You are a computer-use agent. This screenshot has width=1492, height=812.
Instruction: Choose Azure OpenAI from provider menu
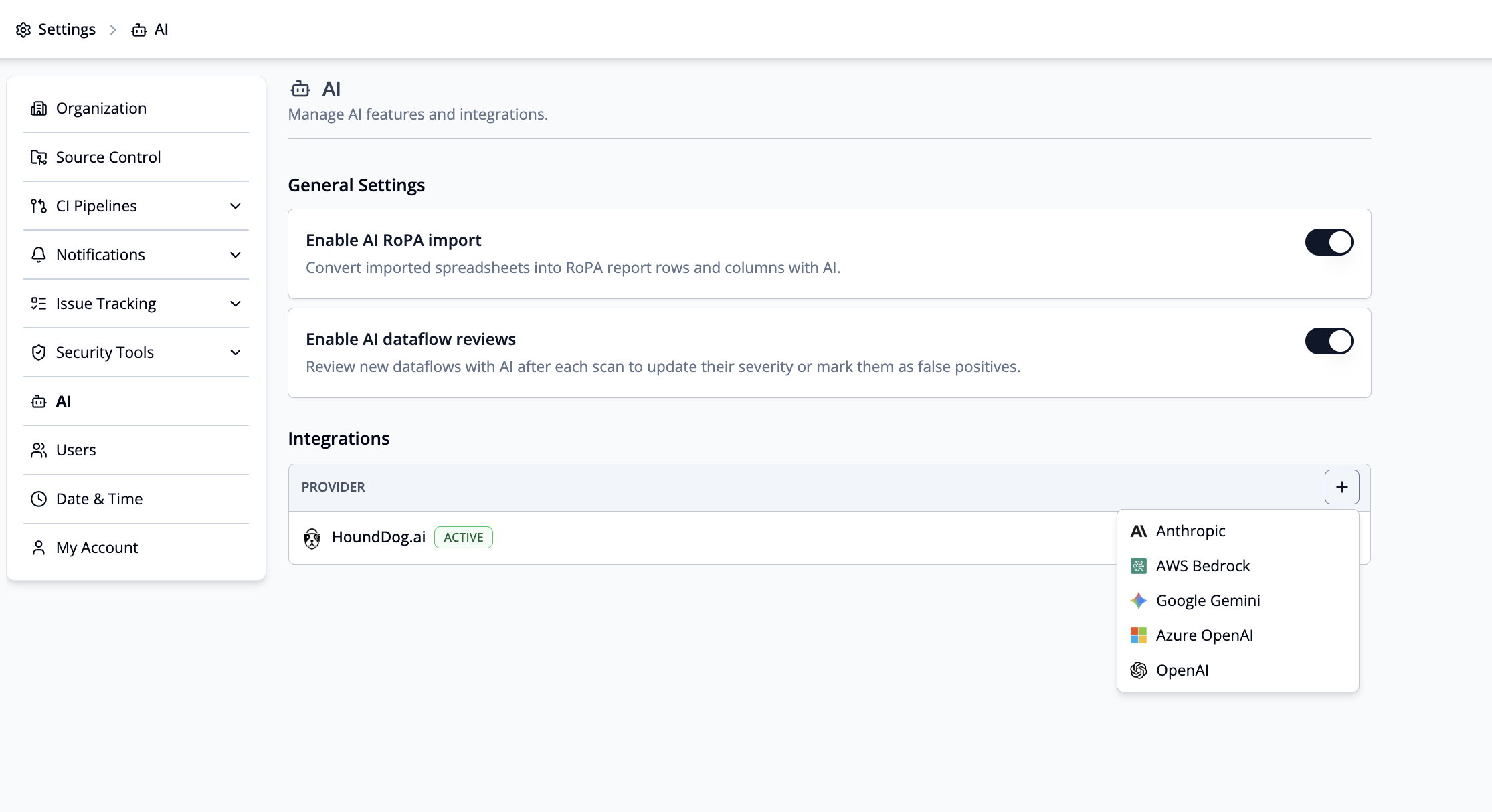click(1238, 635)
